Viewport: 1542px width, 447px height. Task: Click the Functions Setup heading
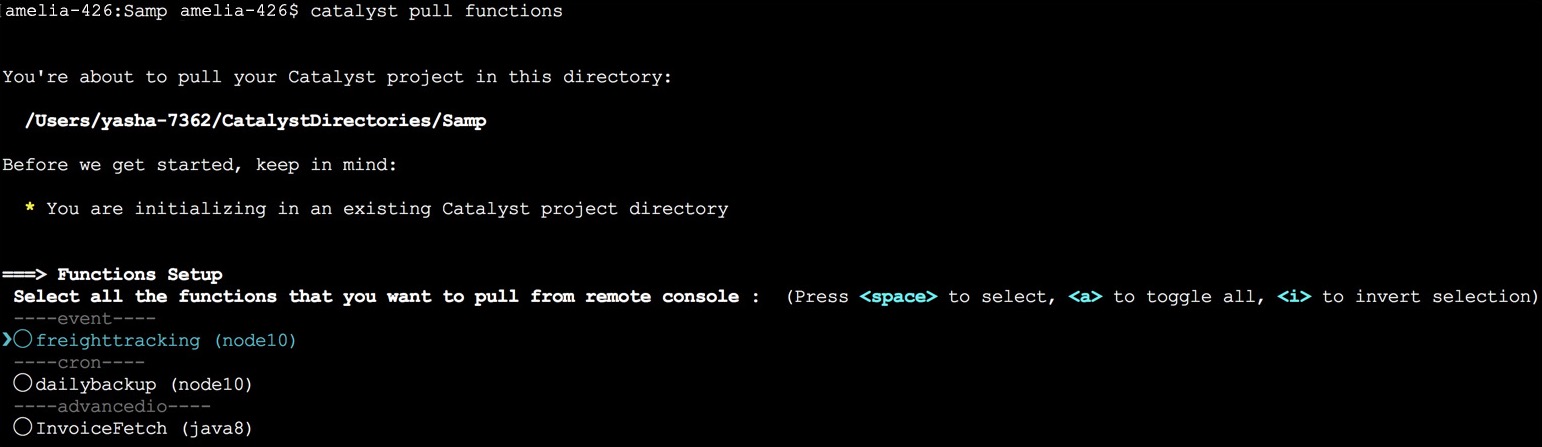(140, 274)
